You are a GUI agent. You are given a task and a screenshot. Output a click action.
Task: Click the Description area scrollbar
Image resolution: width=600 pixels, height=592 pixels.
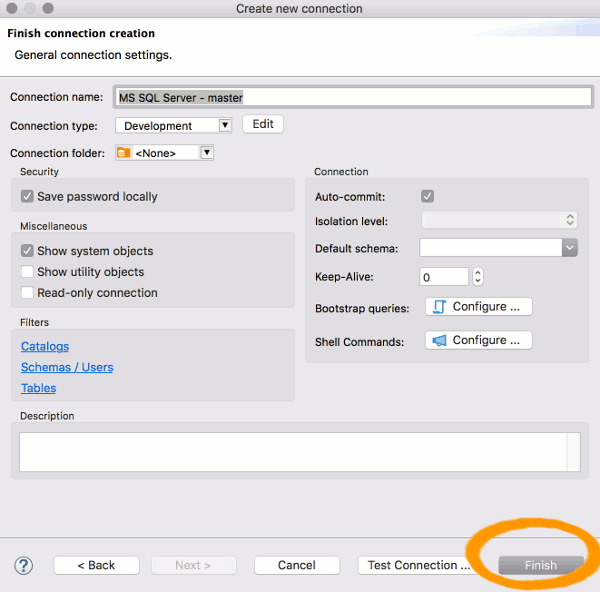point(574,452)
